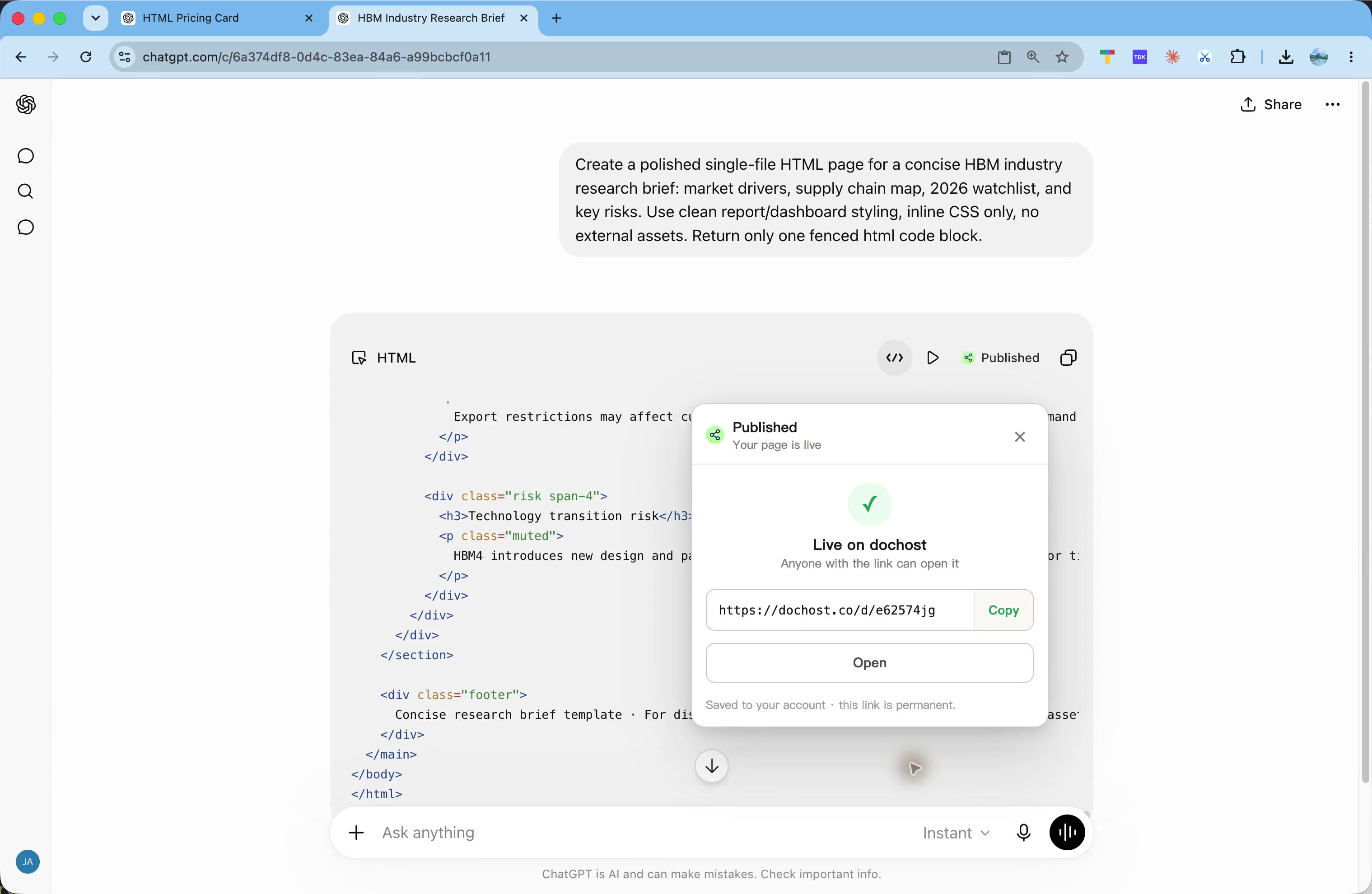Click the clipboard icon in address bar
1372x894 pixels.
pyautogui.click(x=1003, y=57)
